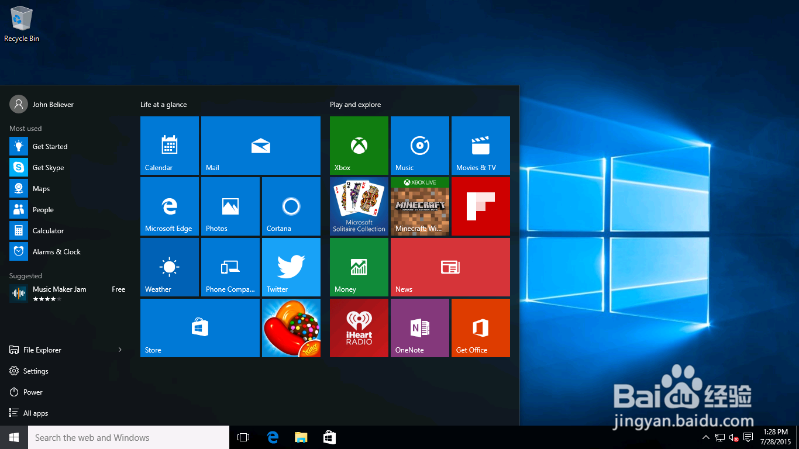This screenshot has height=449, width=799.
Task: Open the OneNote tile
Action: [x=420, y=328]
